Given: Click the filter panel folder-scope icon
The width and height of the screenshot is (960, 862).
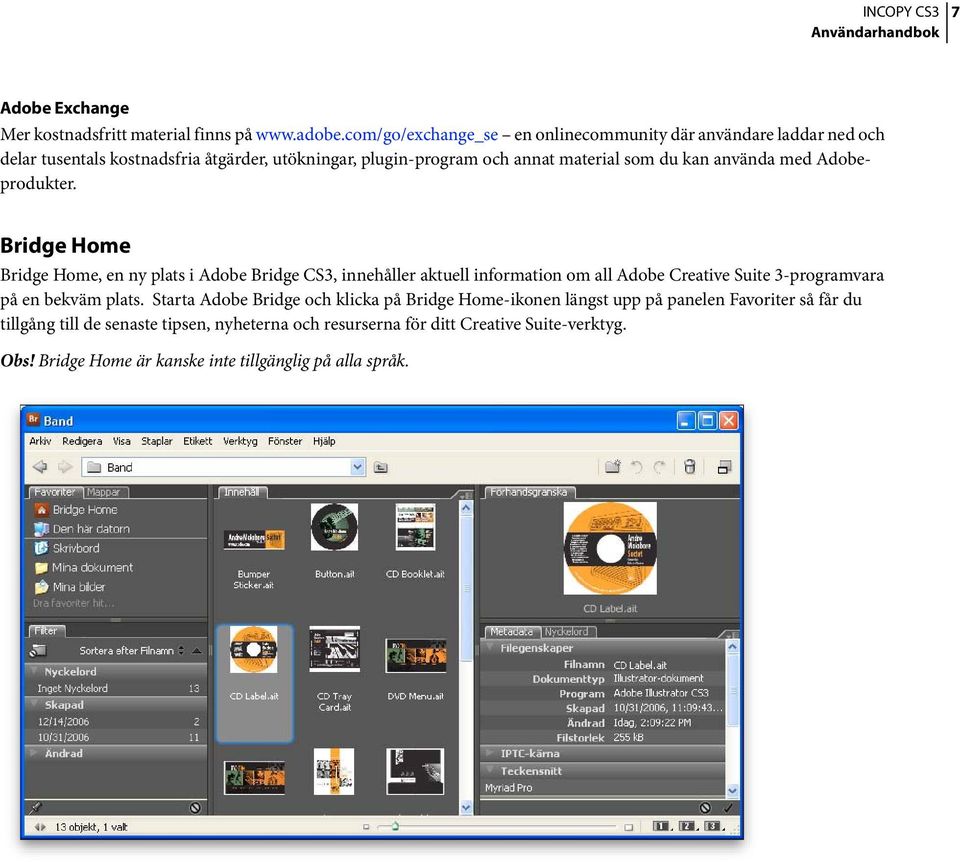Looking at the screenshot, I should click(38, 651).
